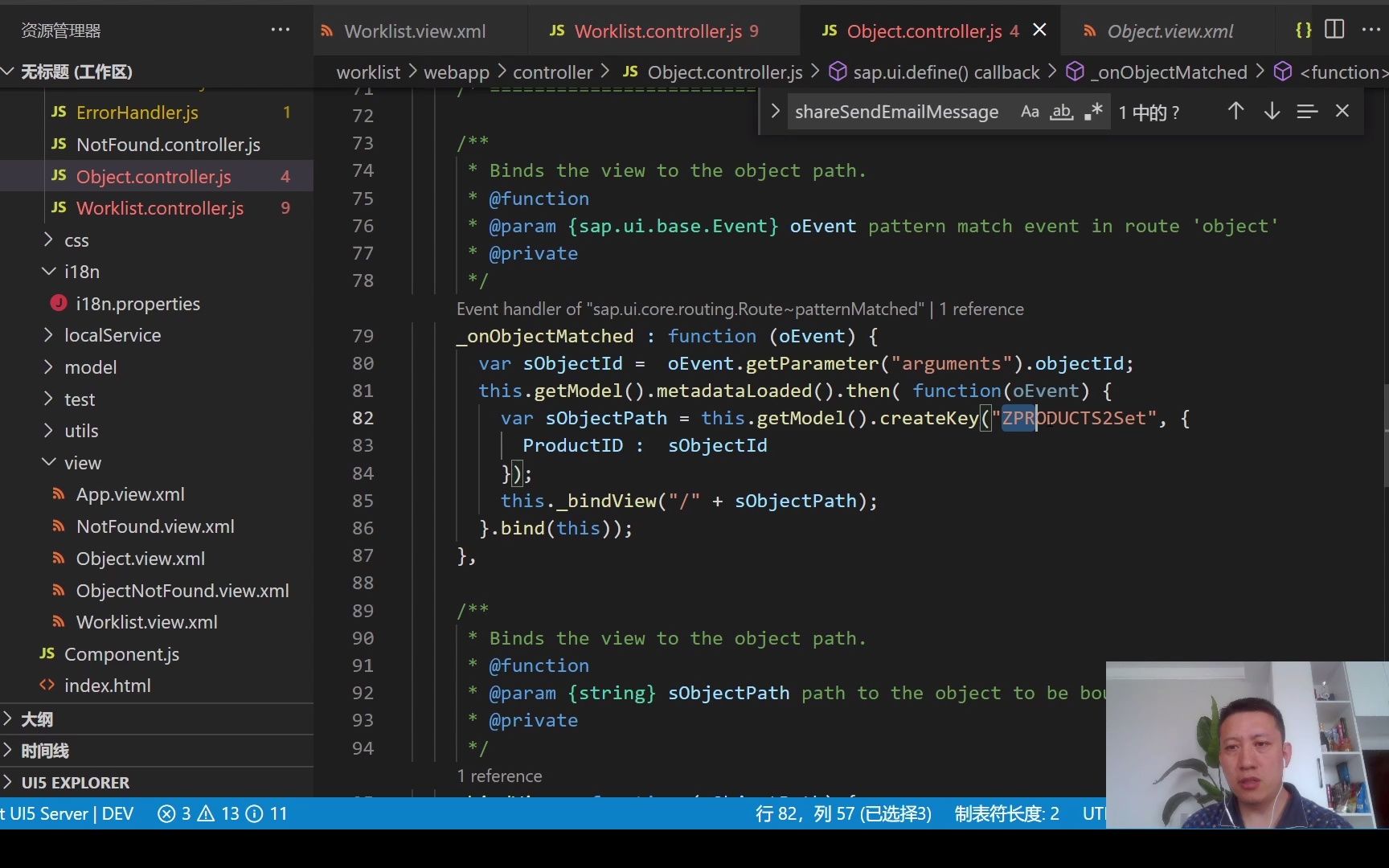Image resolution: width=1389 pixels, height=868 pixels.
Task: Open explorer more actions menu
Action: pyautogui.click(x=280, y=29)
